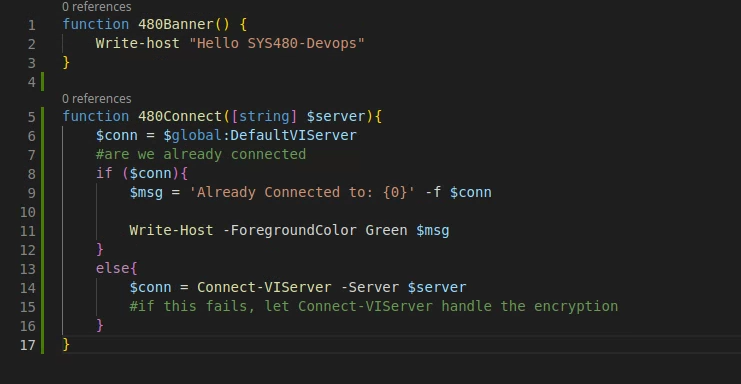Select line number 10 in the gutter

(27, 212)
